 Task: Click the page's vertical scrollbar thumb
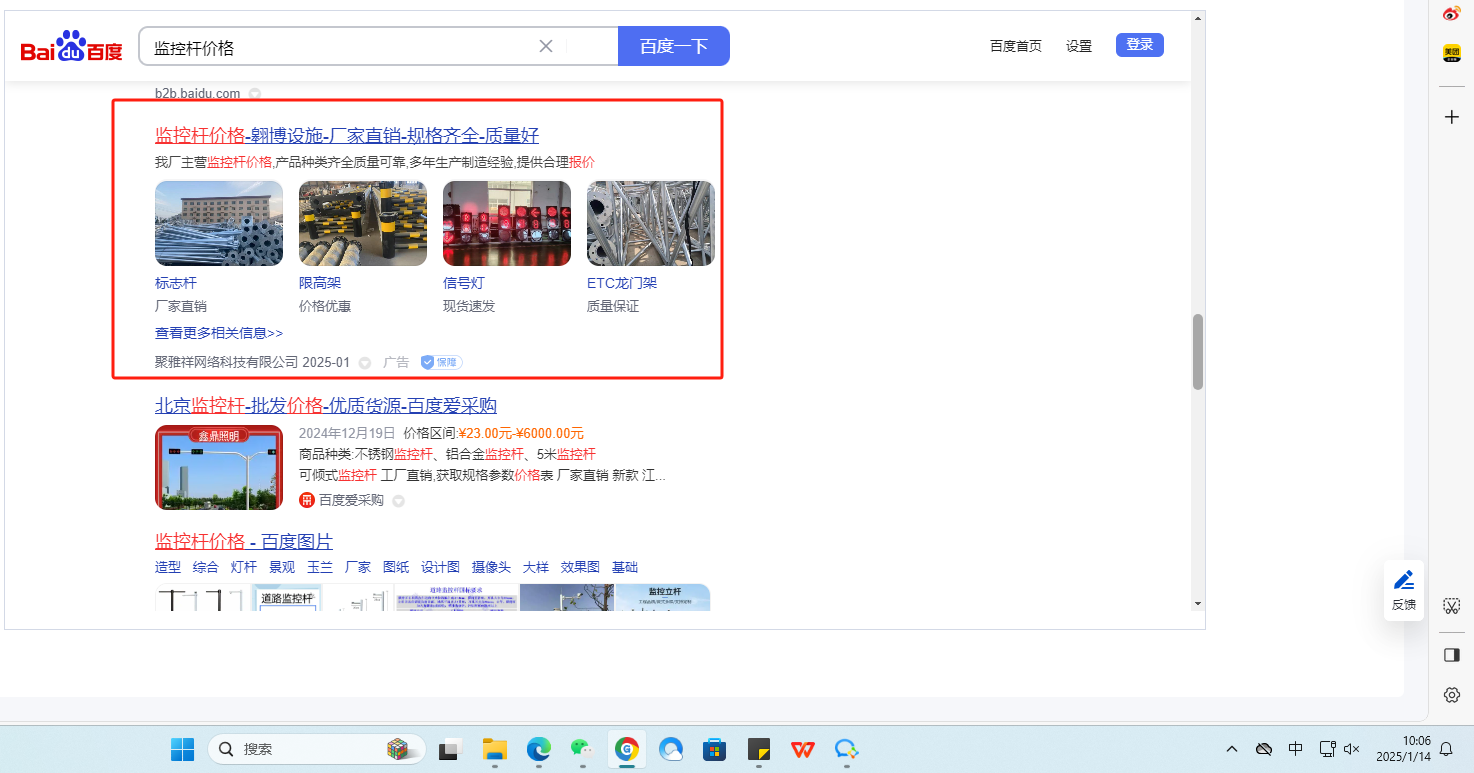tap(1198, 352)
